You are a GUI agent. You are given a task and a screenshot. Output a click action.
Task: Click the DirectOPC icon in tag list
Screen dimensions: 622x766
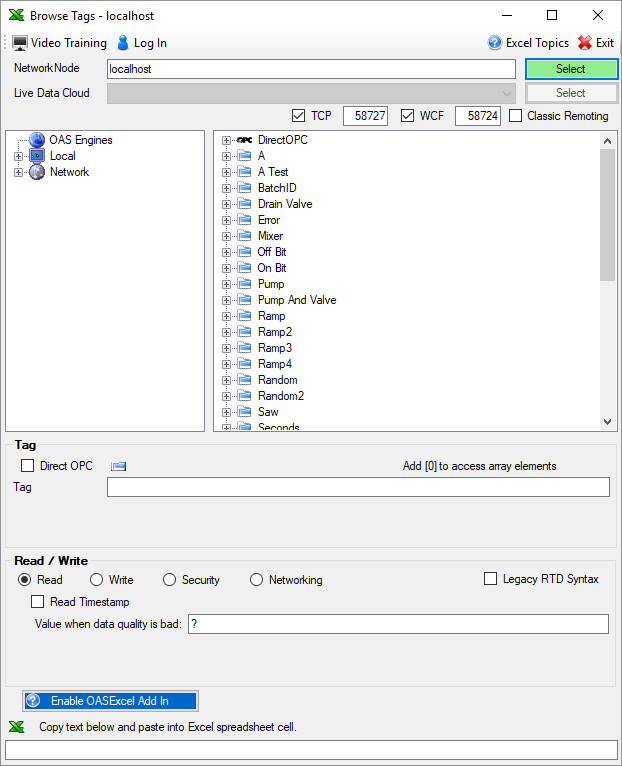coord(244,140)
